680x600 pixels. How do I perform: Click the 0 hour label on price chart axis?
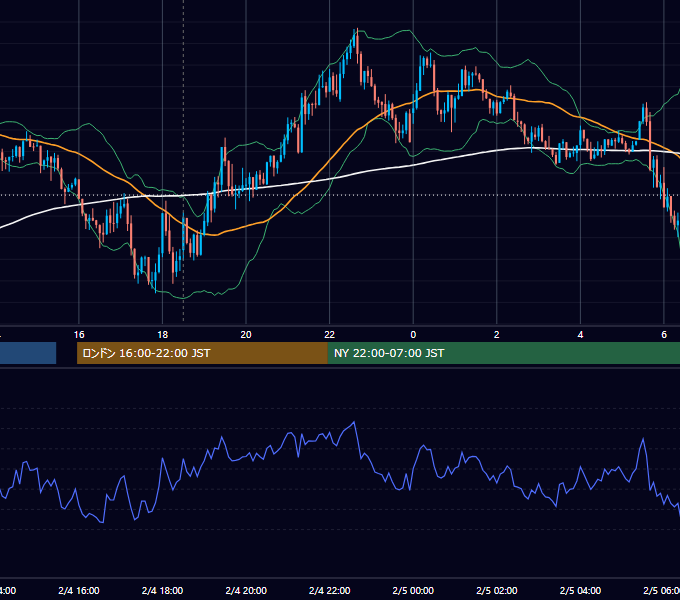click(413, 335)
